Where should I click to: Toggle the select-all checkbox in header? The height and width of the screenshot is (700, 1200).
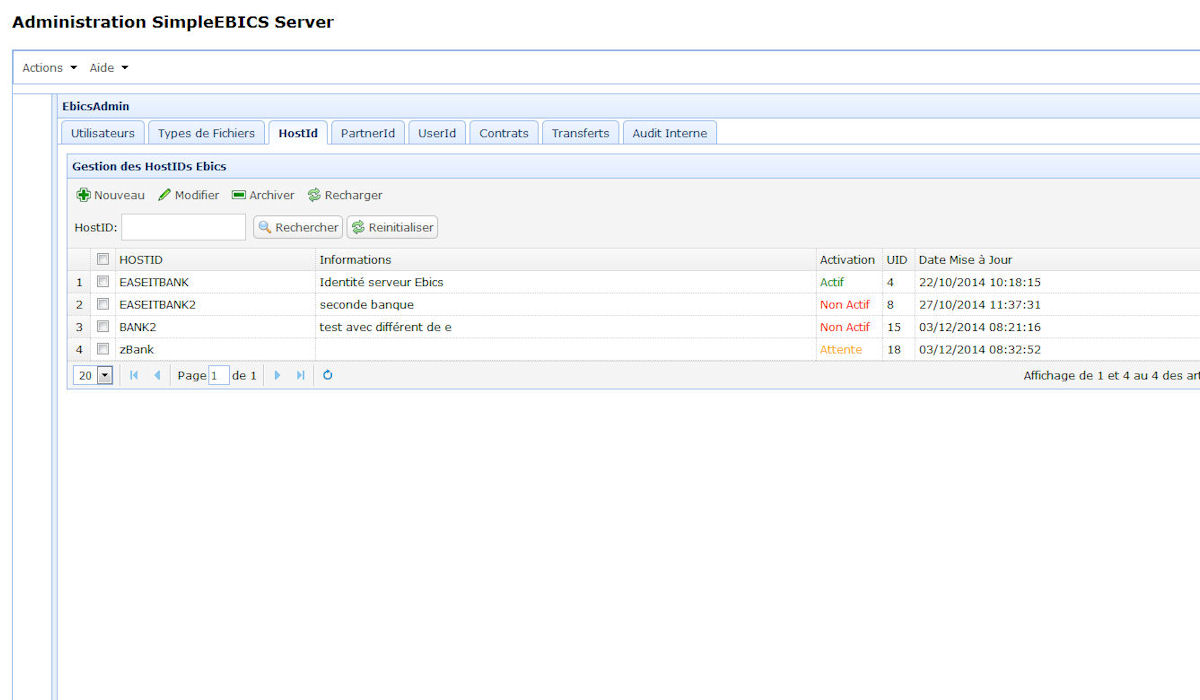coord(102,259)
